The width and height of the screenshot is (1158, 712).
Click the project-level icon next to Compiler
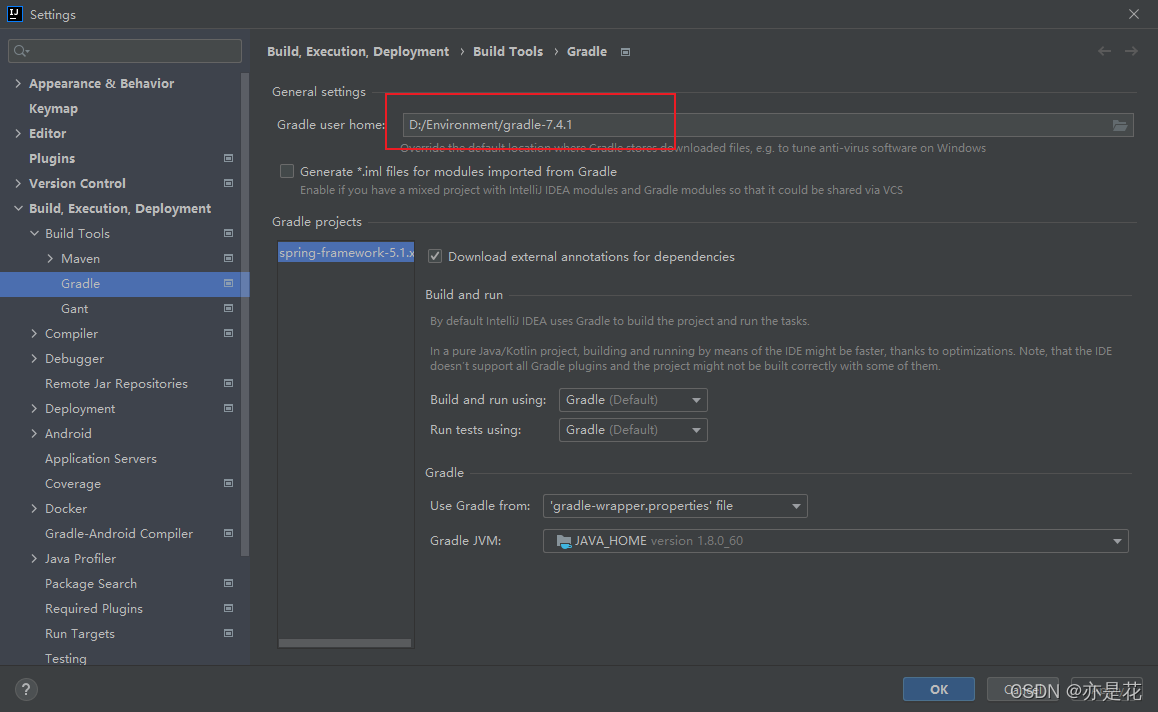tap(228, 333)
